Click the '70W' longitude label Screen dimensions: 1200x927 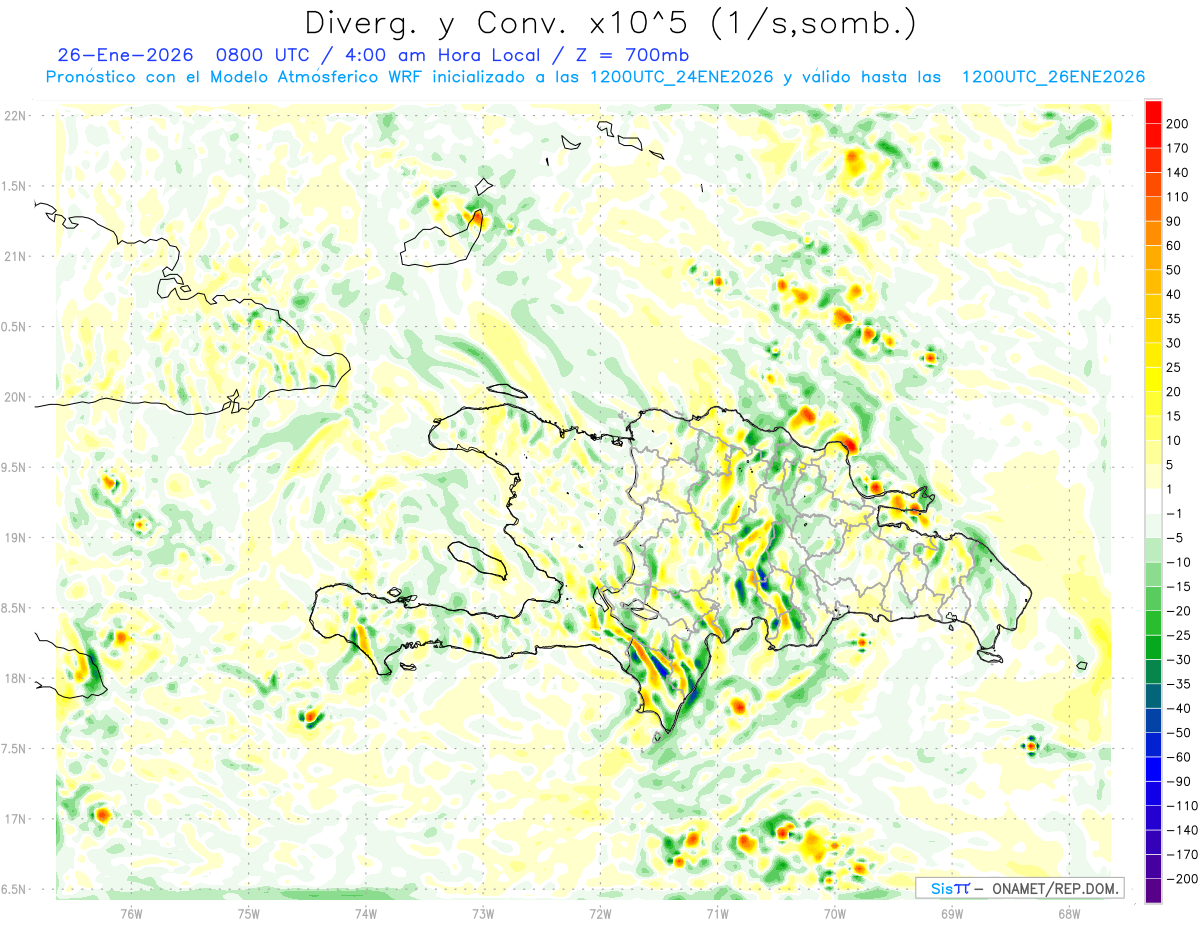click(x=834, y=912)
